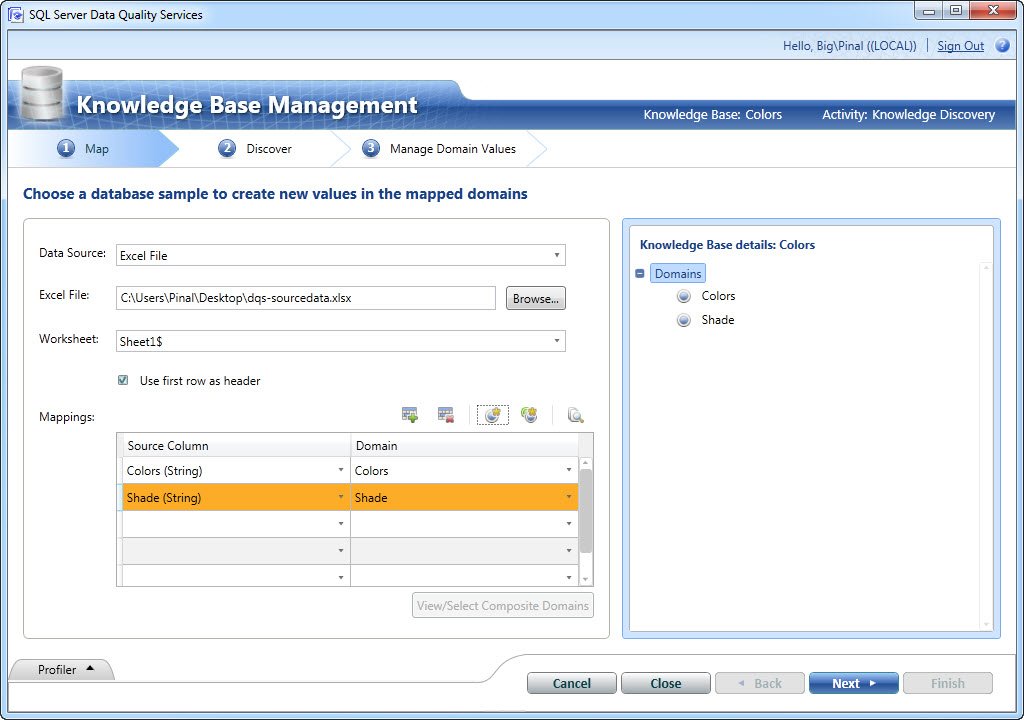Open Source Column dropdown for Shade (String)
Viewport: 1024px width, 720px height.
[x=340, y=497]
